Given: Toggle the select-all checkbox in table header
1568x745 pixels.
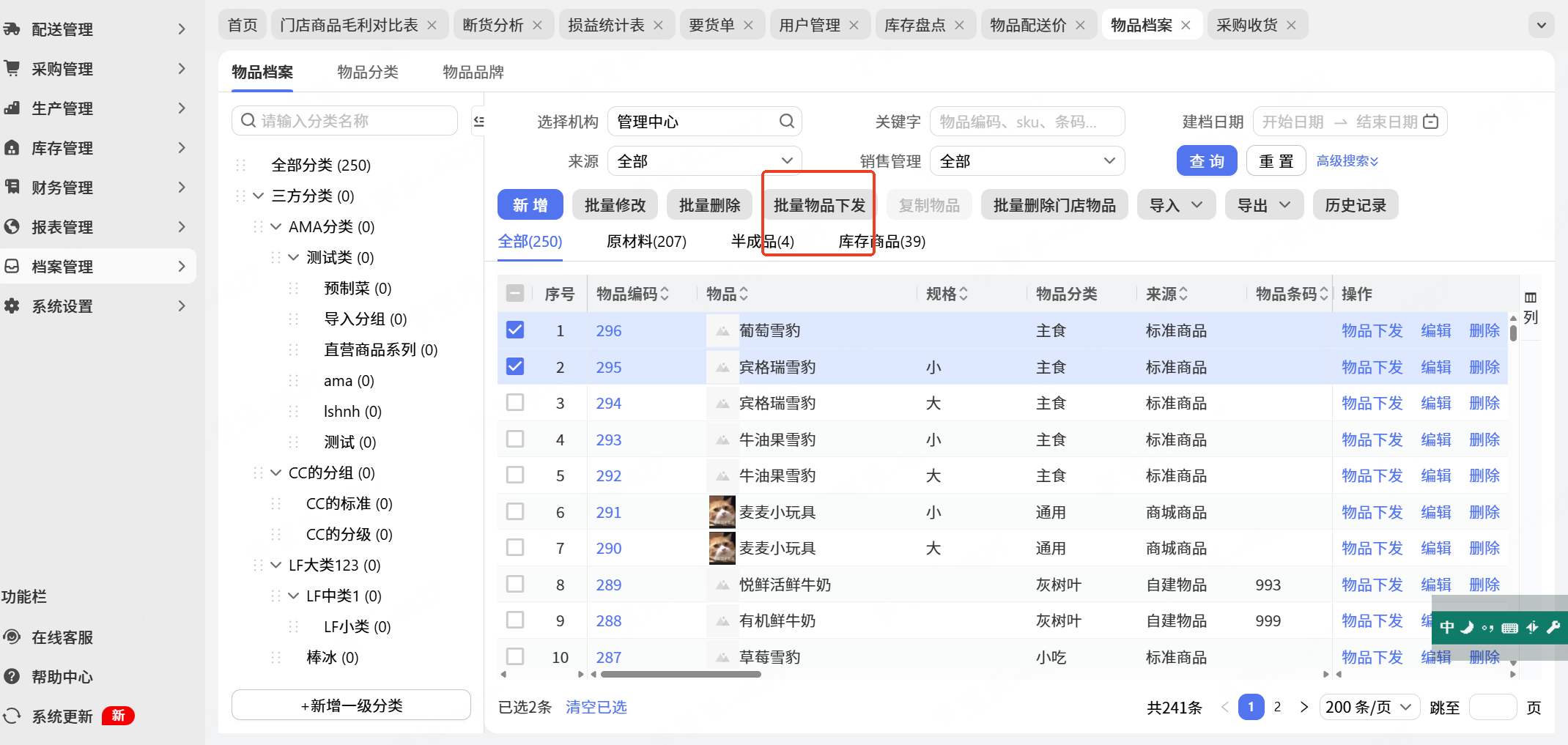Looking at the screenshot, I should 515,294.
